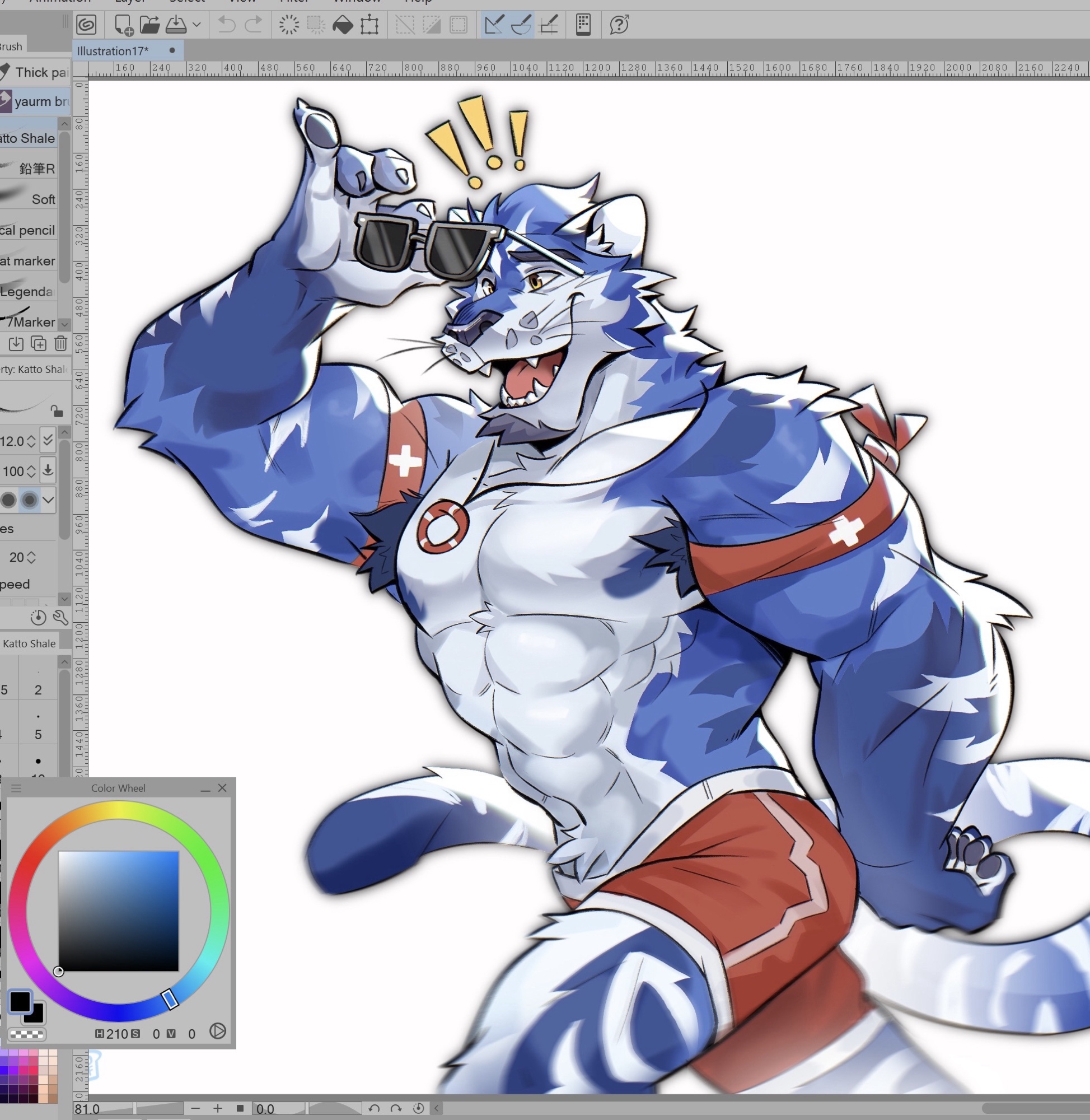Click the Scale/Rotate transform icon
This screenshot has width=1090, height=1120.
coord(370,25)
